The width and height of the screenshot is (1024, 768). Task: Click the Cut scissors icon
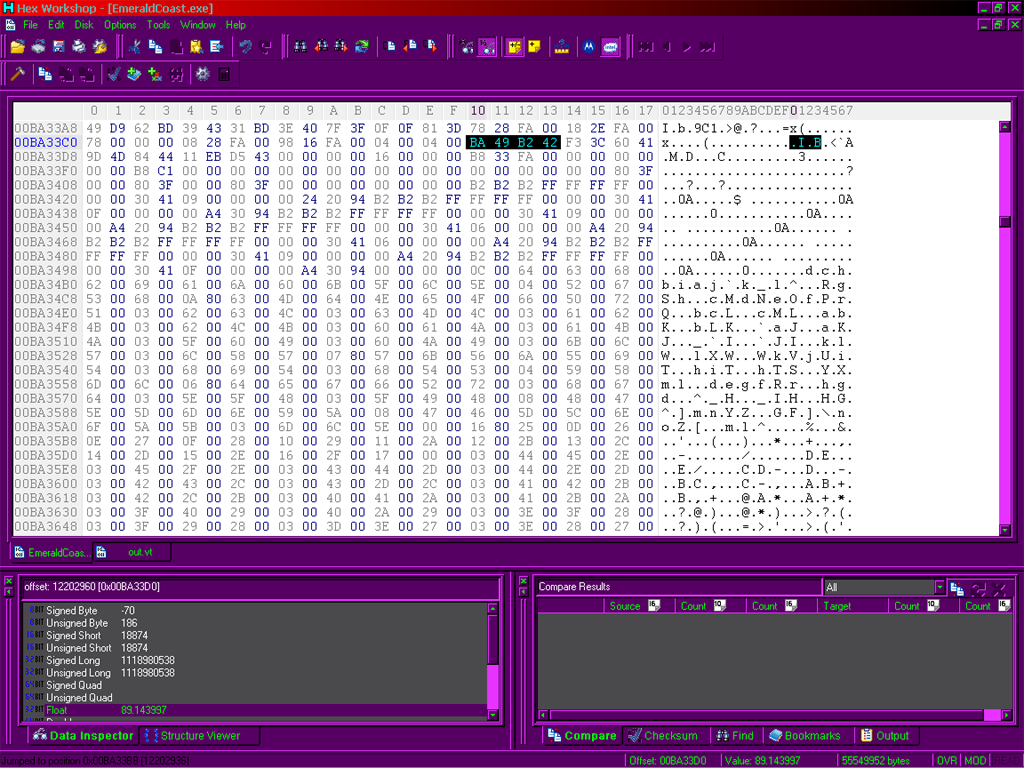pyautogui.click(x=135, y=47)
